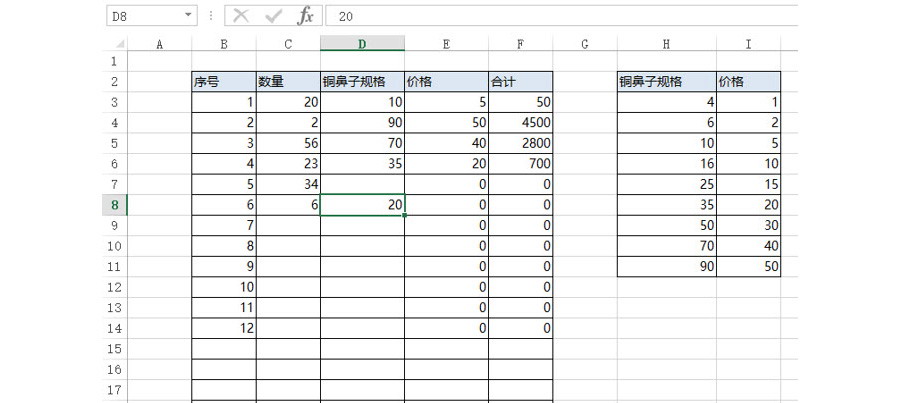Select lookup spec cell showing 25
Viewport: 900px width, 403px height.
[x=666, y=184]
